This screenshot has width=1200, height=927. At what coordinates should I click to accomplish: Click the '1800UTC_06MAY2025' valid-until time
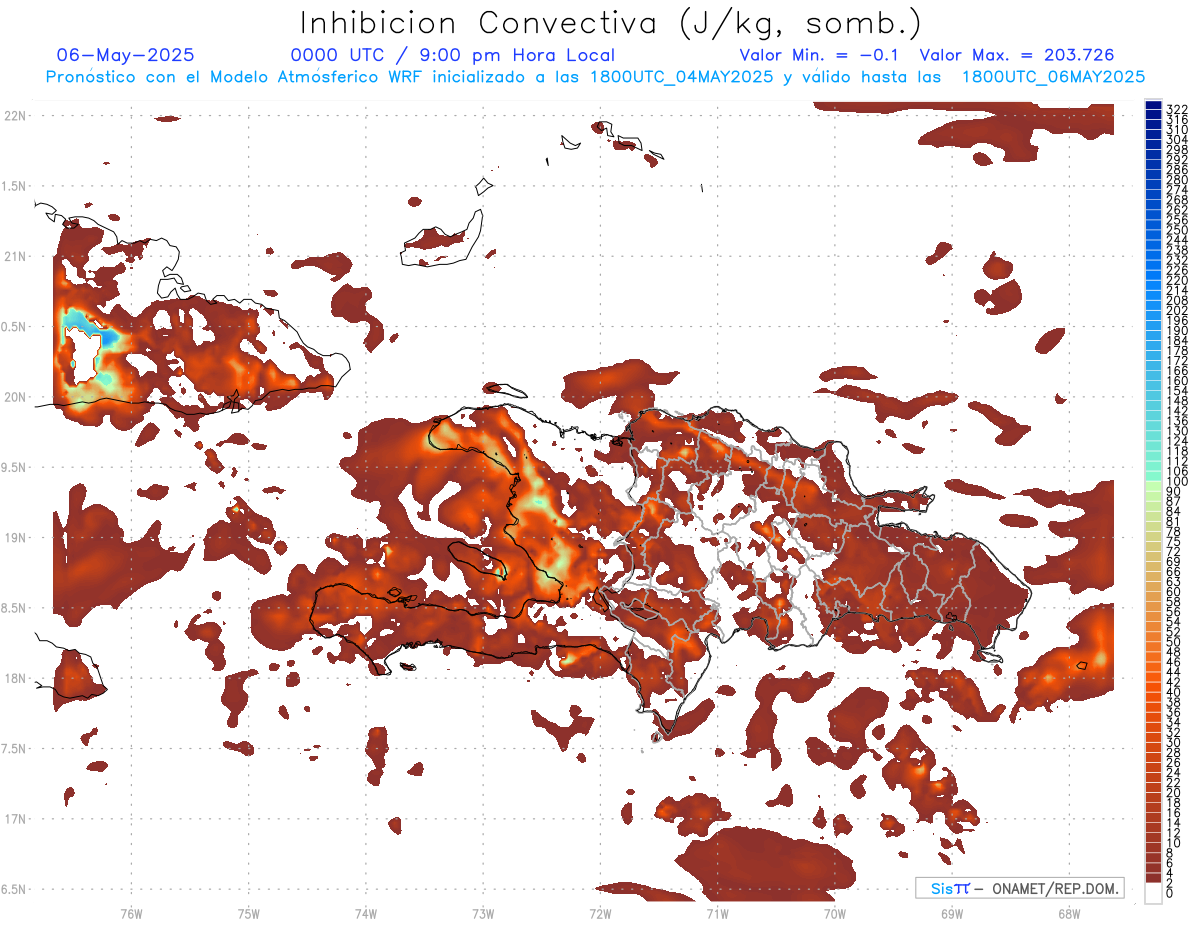pos(1053,77)
